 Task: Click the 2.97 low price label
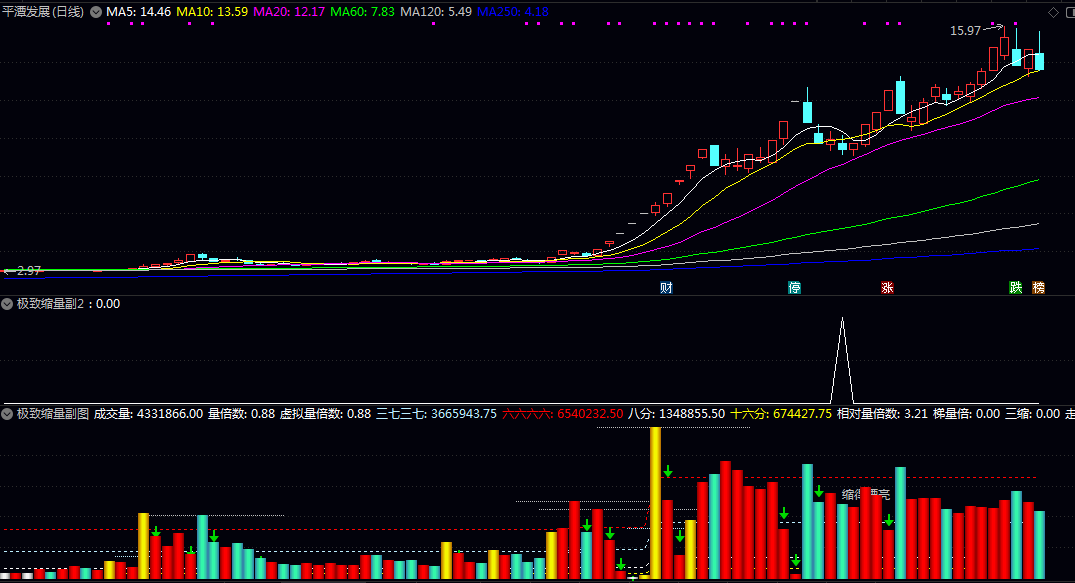point(28,271)
